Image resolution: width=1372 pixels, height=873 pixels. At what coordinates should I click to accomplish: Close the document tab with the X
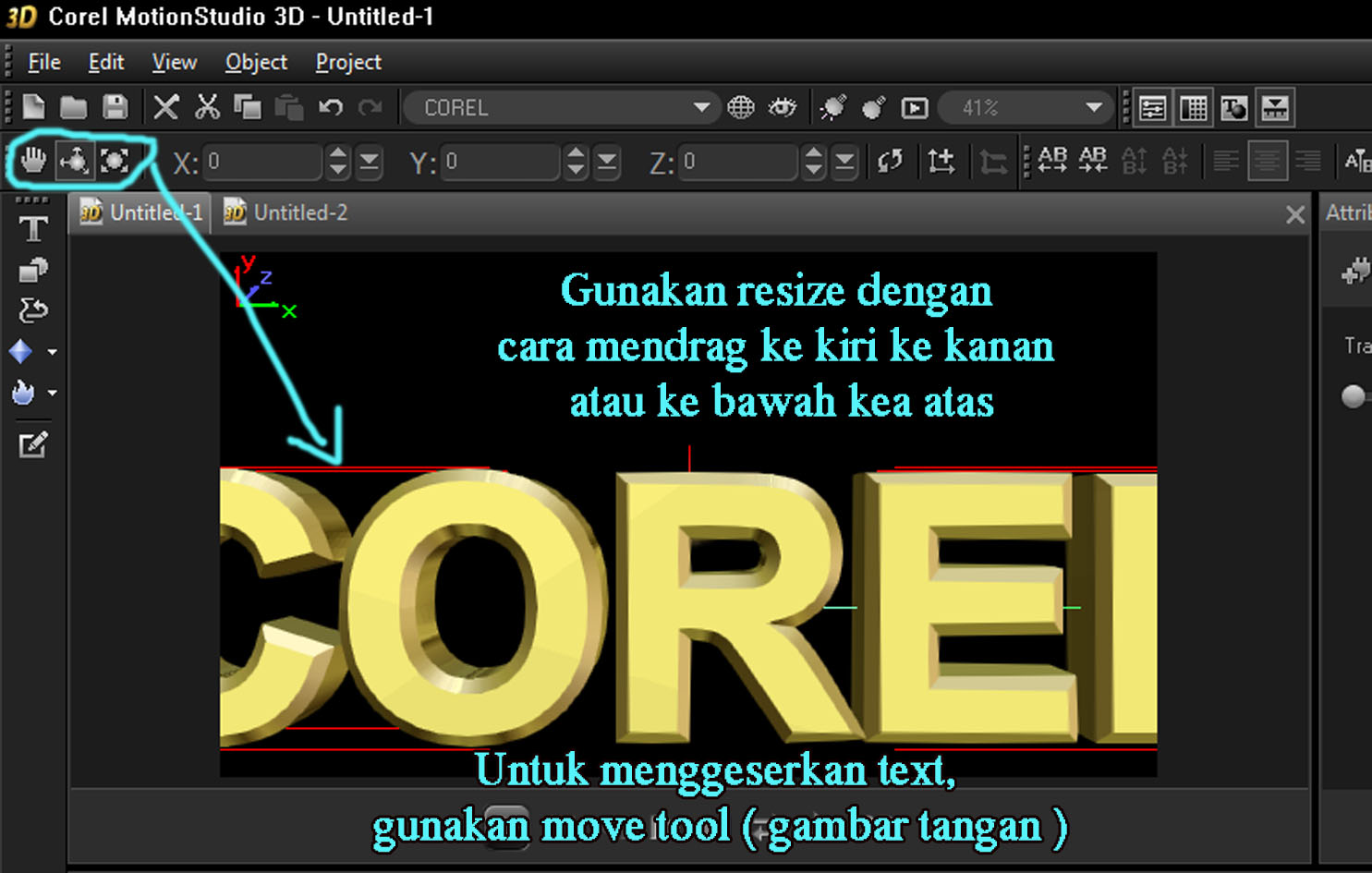coord(1295,215)
